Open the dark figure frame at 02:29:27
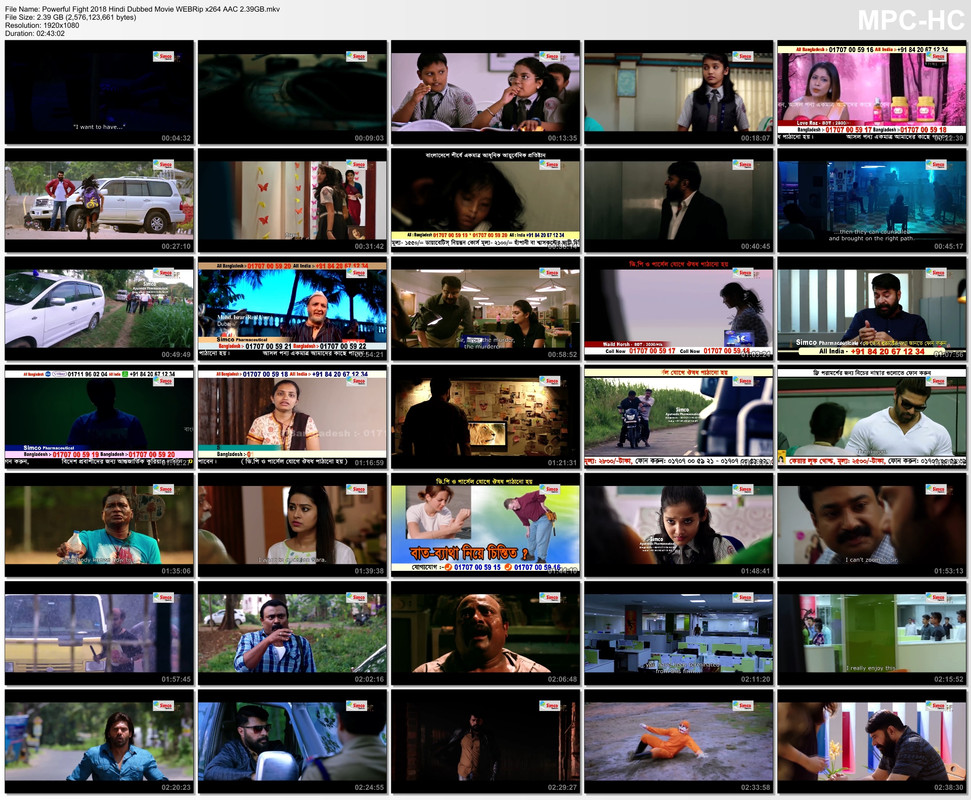Screen dimensions: 971x800 486,741
